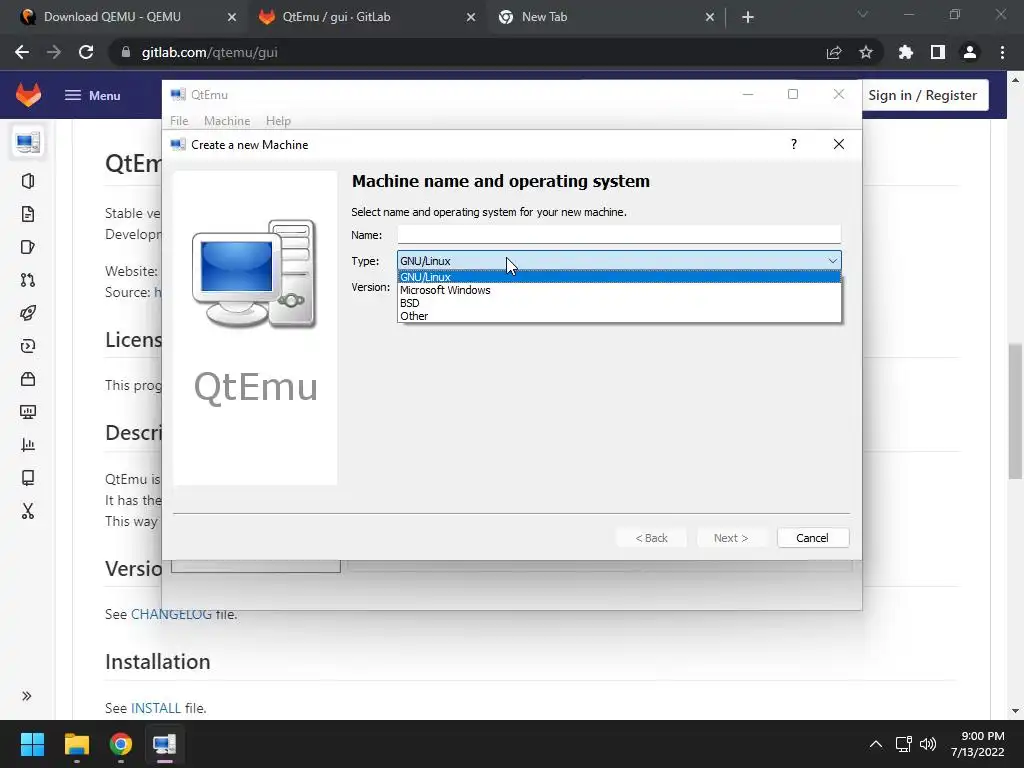
Task: Open Chrome extensions puzzle icon
Action: (x=906, y=52)
